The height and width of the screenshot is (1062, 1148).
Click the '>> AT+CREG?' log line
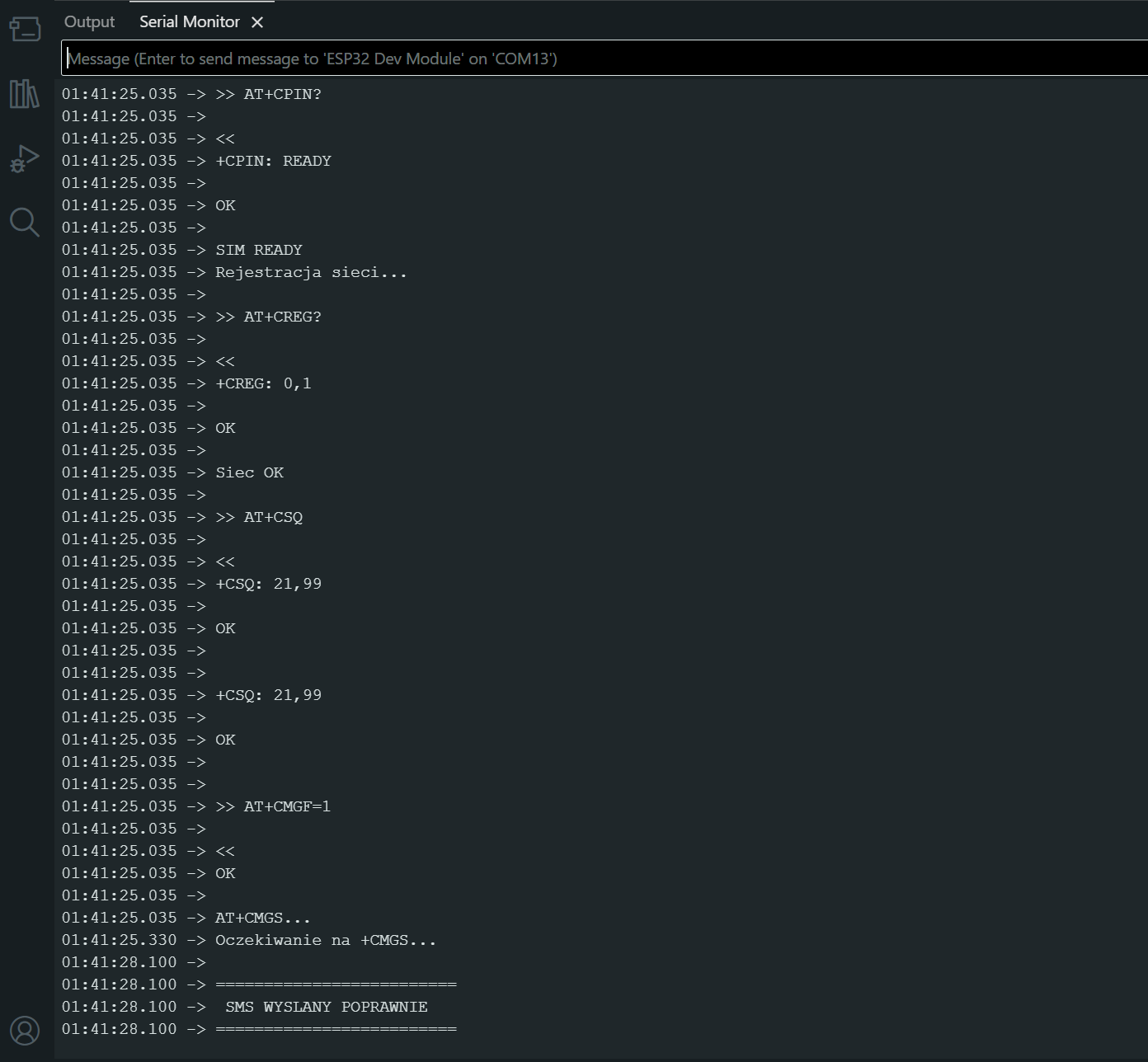[x=268, y=317]
